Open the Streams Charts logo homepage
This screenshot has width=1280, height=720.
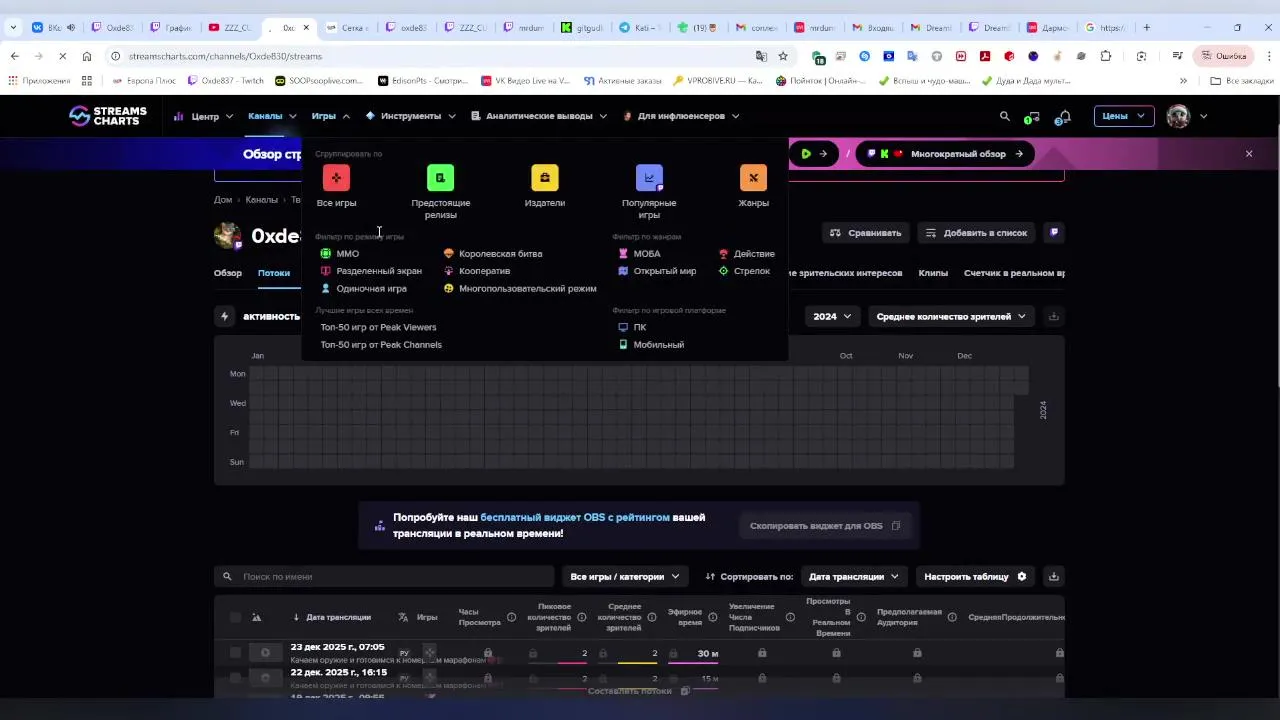point(108,116)
